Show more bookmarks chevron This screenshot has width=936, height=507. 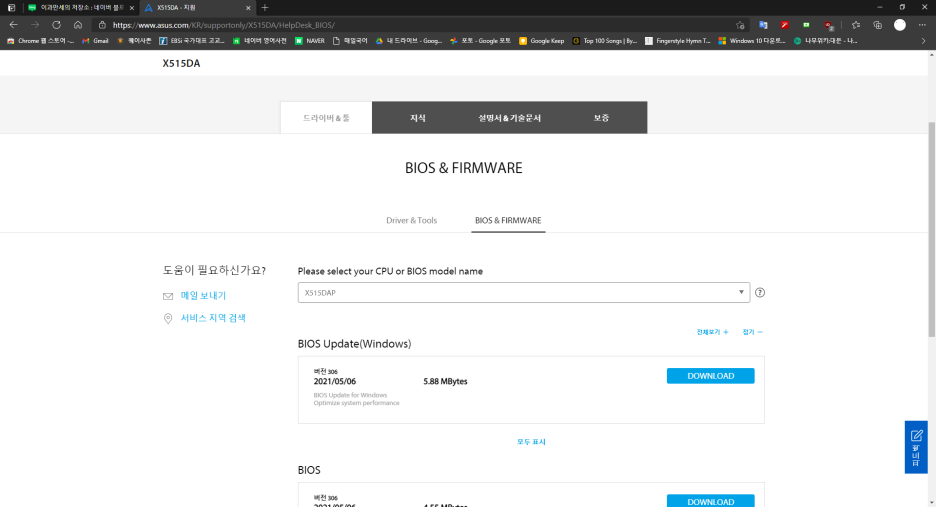tap(923, 41)
